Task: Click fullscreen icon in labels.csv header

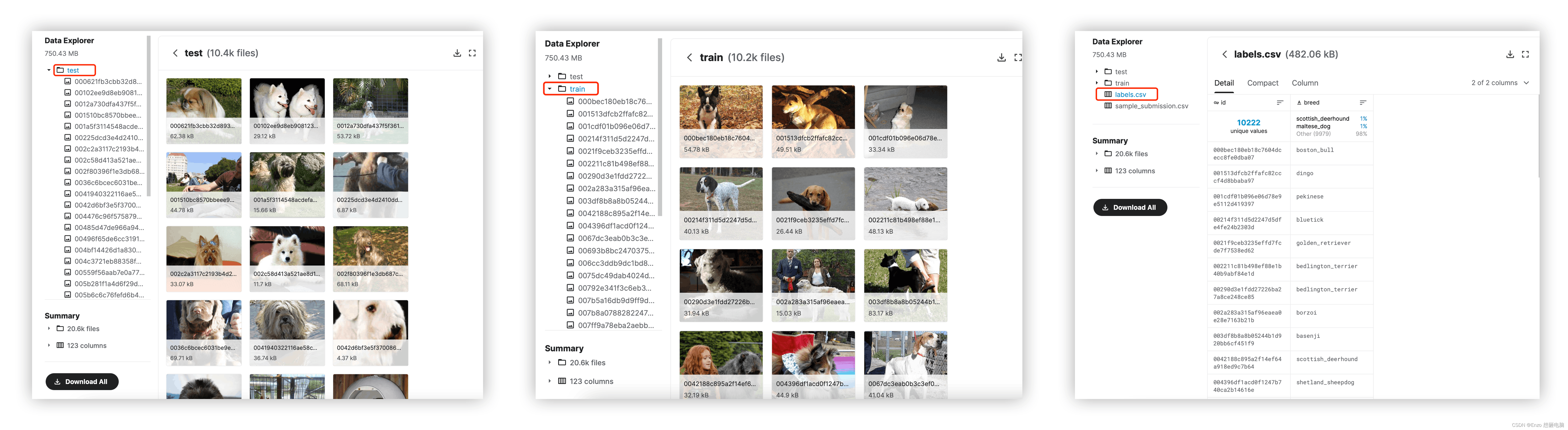Action: [x=1525, y=54]
